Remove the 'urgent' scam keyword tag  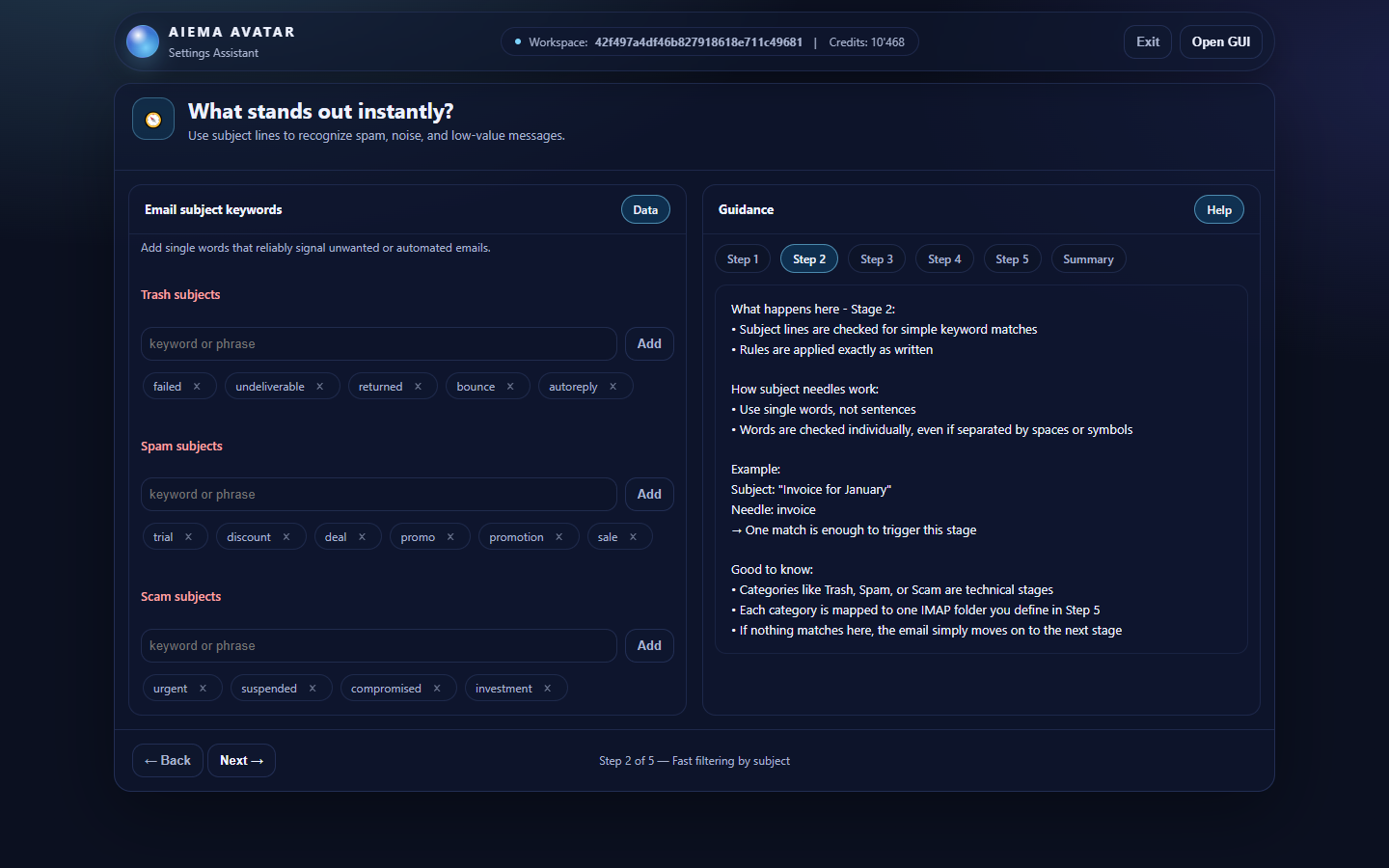203,689
